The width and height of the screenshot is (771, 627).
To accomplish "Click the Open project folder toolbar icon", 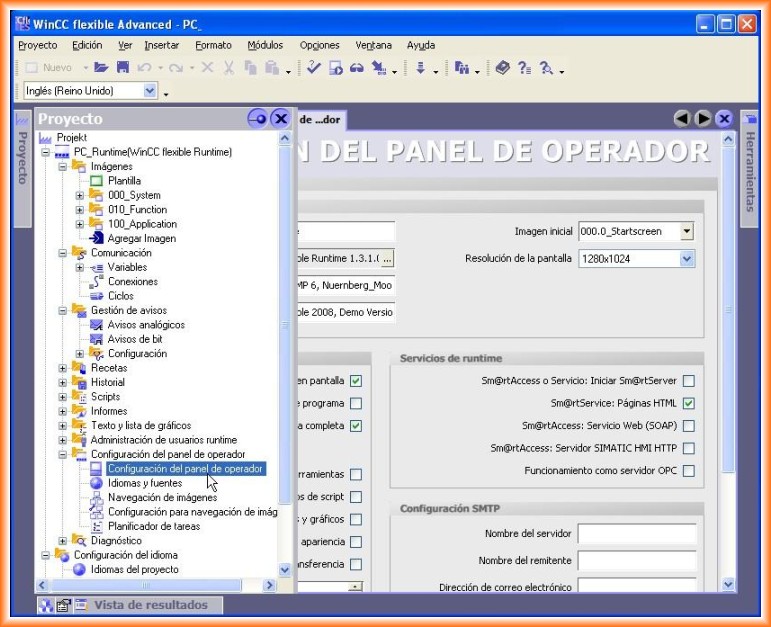I will (x=101, y=68).
